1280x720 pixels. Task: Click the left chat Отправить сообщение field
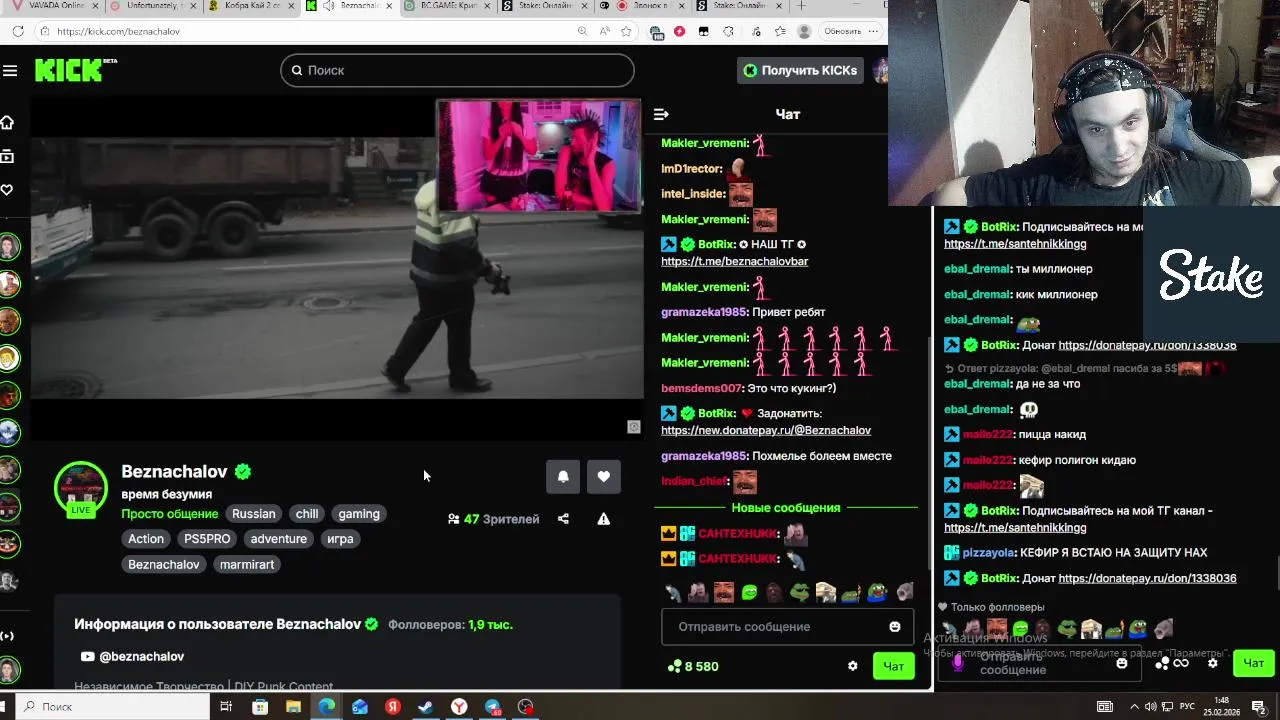(786, 627)
